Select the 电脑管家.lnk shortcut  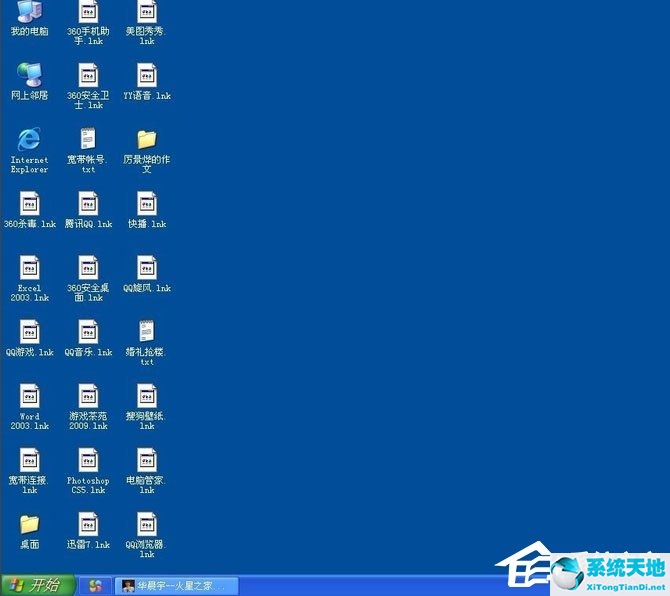pyautogui.click(x=147, y=460)
